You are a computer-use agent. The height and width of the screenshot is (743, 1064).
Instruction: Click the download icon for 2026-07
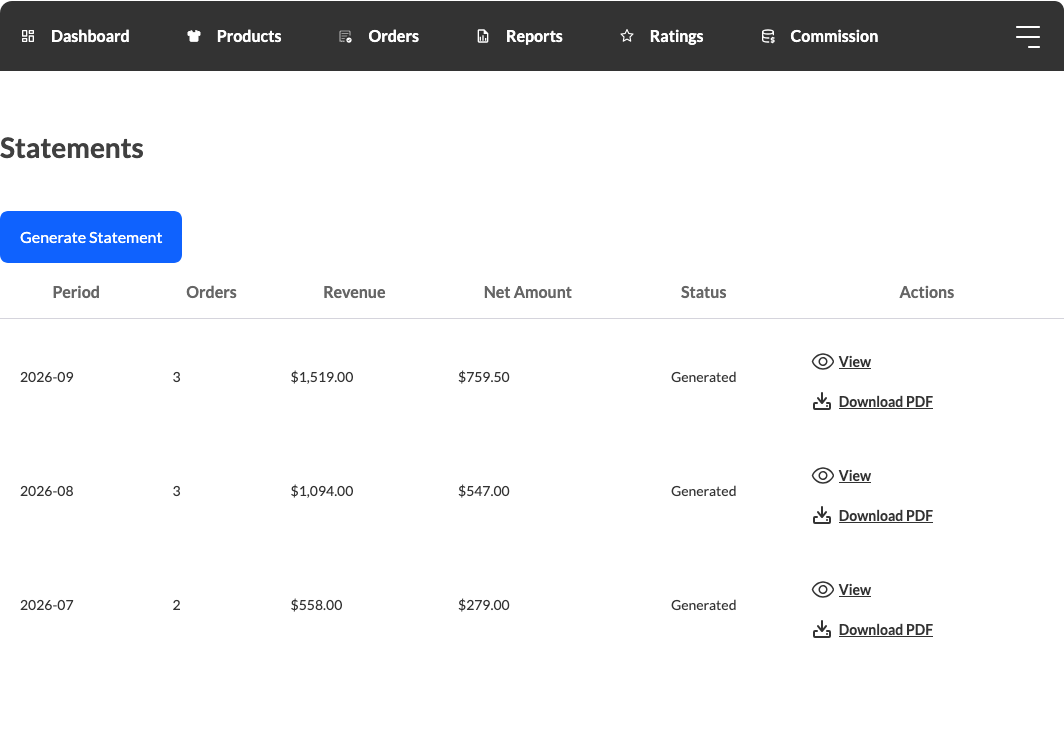click(822, 629)
